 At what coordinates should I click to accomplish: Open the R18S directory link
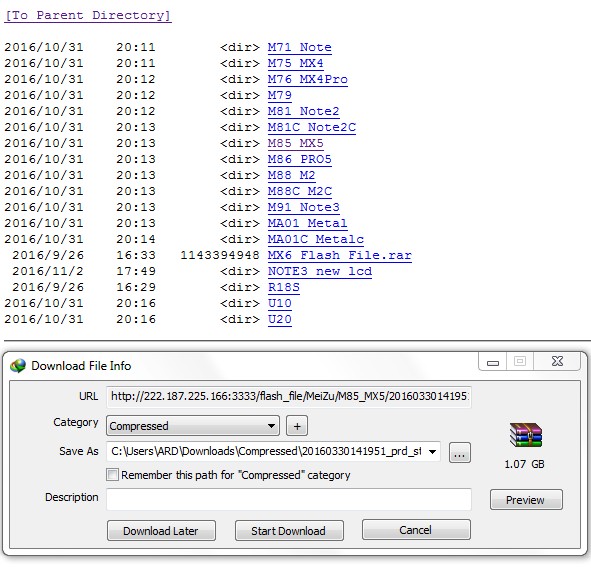tap(283, 287)
